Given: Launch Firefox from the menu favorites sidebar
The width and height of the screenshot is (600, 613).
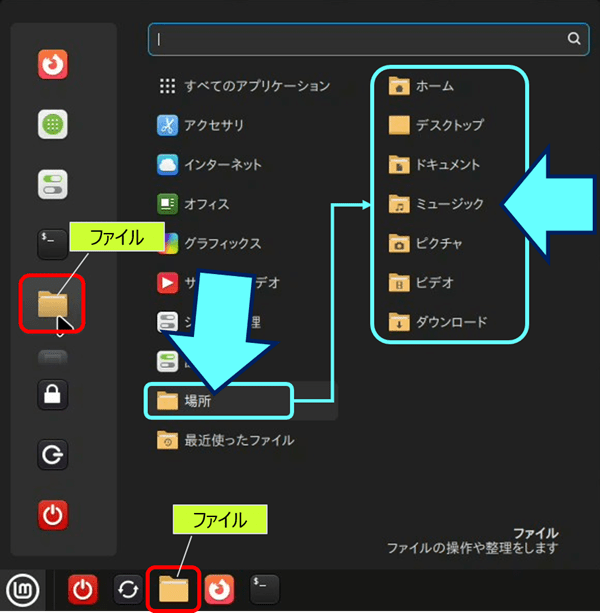Looking at the screenshot, I should pos(53,65).
